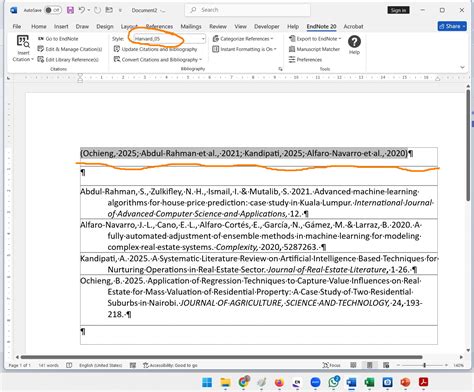
Task: Click the Share button
Action: tap(452, 26)
